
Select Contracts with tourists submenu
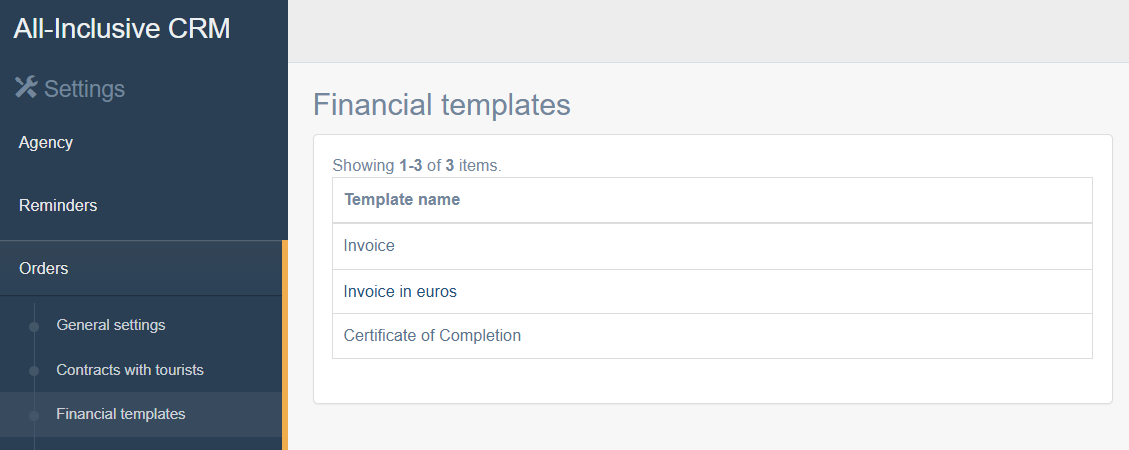tap(130, 370)
